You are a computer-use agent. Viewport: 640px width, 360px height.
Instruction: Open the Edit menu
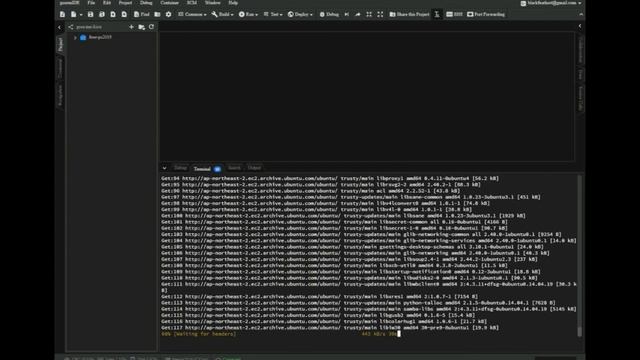pyautogui.click(x=107, y=3)
